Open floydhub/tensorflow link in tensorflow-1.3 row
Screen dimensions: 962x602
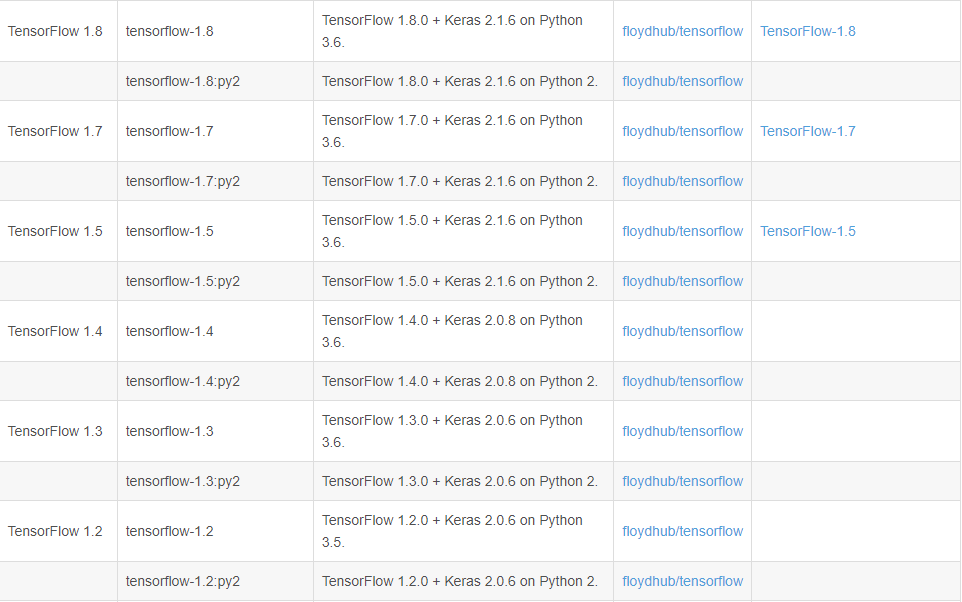[682, 431]
